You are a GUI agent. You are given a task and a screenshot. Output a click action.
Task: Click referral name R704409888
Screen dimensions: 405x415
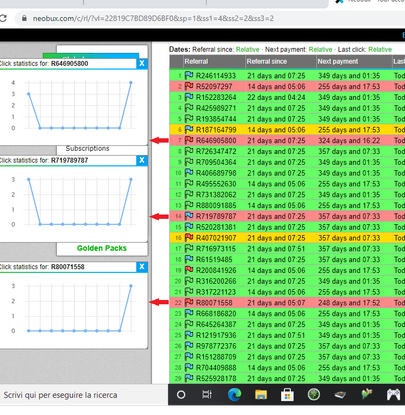216,367
